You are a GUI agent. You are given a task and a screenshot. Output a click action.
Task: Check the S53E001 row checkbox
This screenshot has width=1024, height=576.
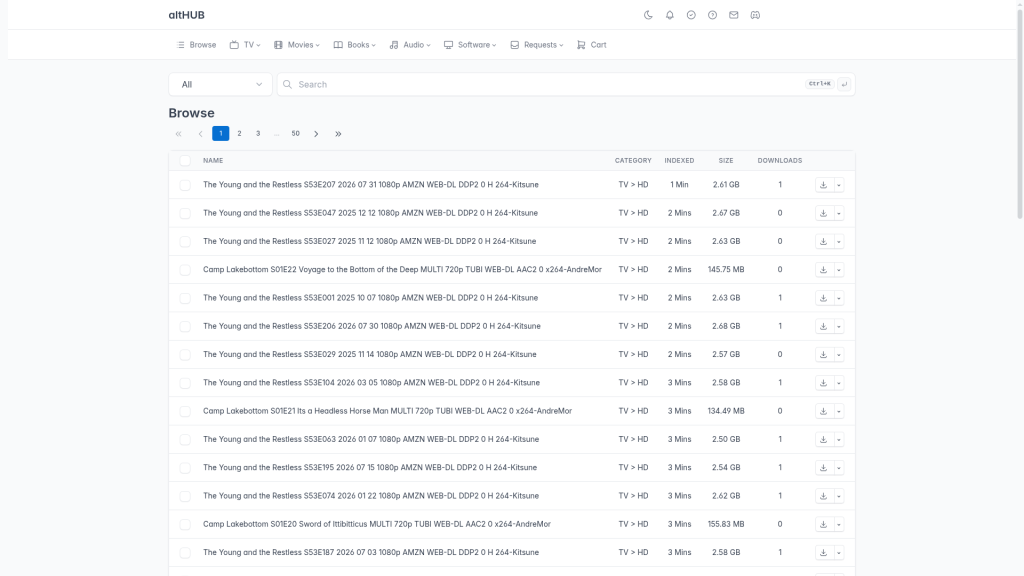point(185,298)
